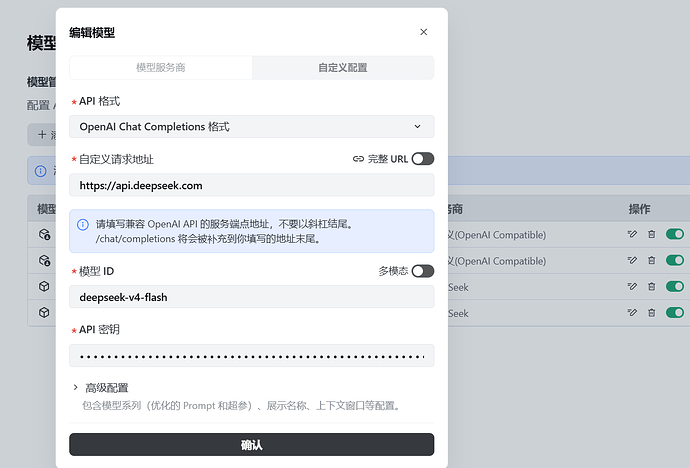Click the plain cube icon in last table row
This screenshot has width=690, height=468.
click(44, 313)
